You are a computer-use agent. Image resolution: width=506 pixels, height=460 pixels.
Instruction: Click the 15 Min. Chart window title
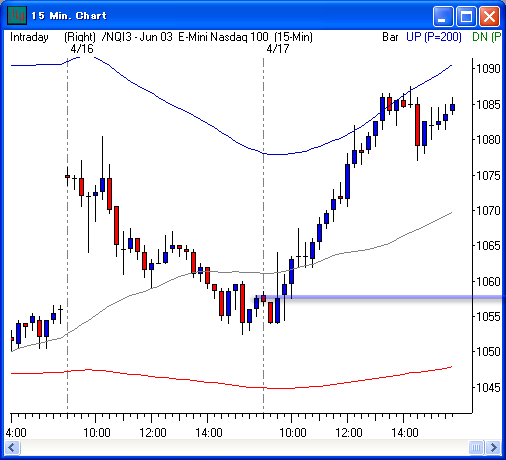pos(69,16)
